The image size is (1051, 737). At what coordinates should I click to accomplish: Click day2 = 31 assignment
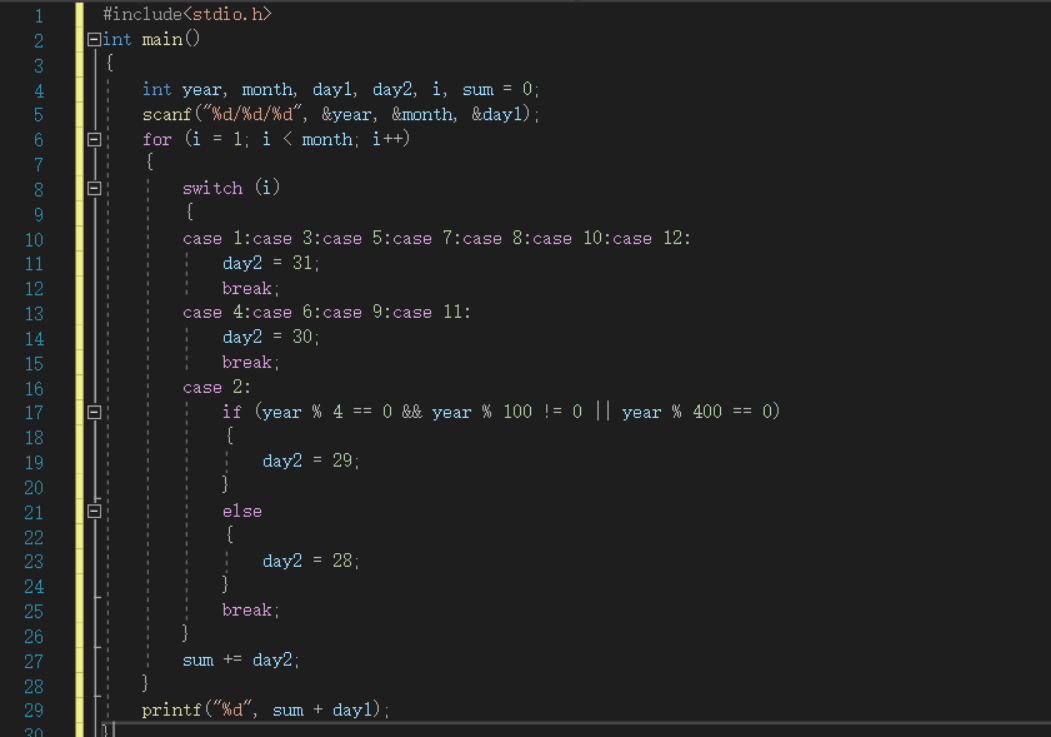click(x=271, y=263)
